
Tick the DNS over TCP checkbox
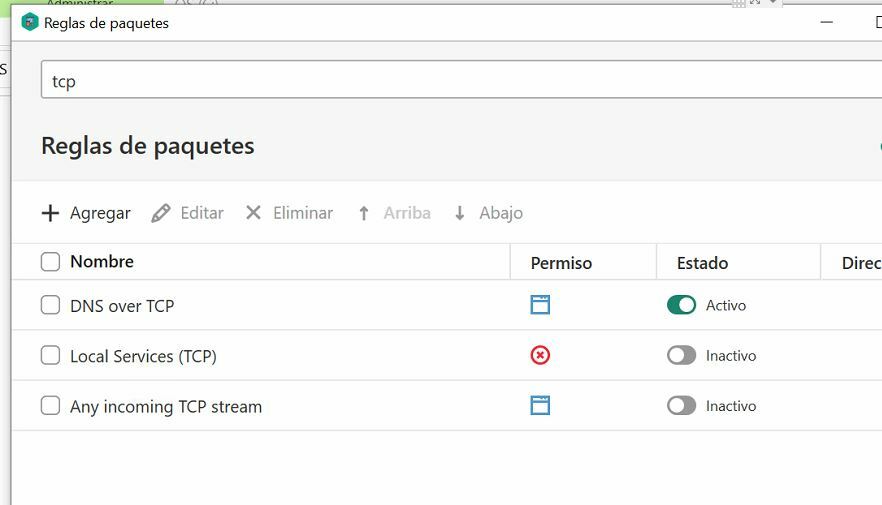pos(50,305)
